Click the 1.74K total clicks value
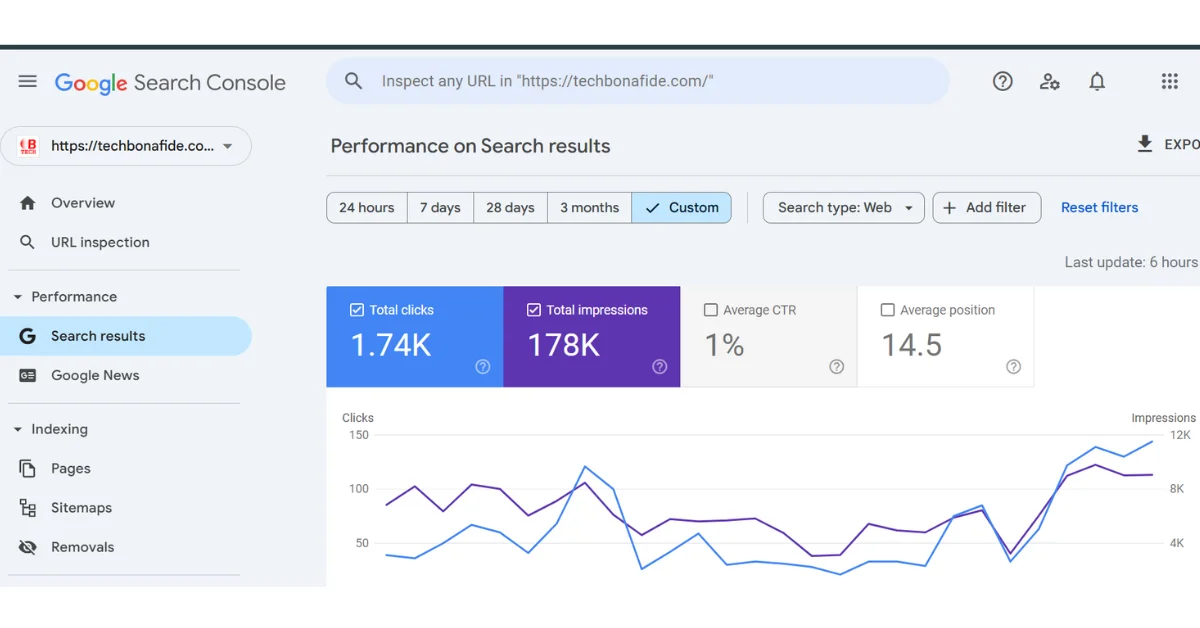1200x628 pixels. coord(391,346)
